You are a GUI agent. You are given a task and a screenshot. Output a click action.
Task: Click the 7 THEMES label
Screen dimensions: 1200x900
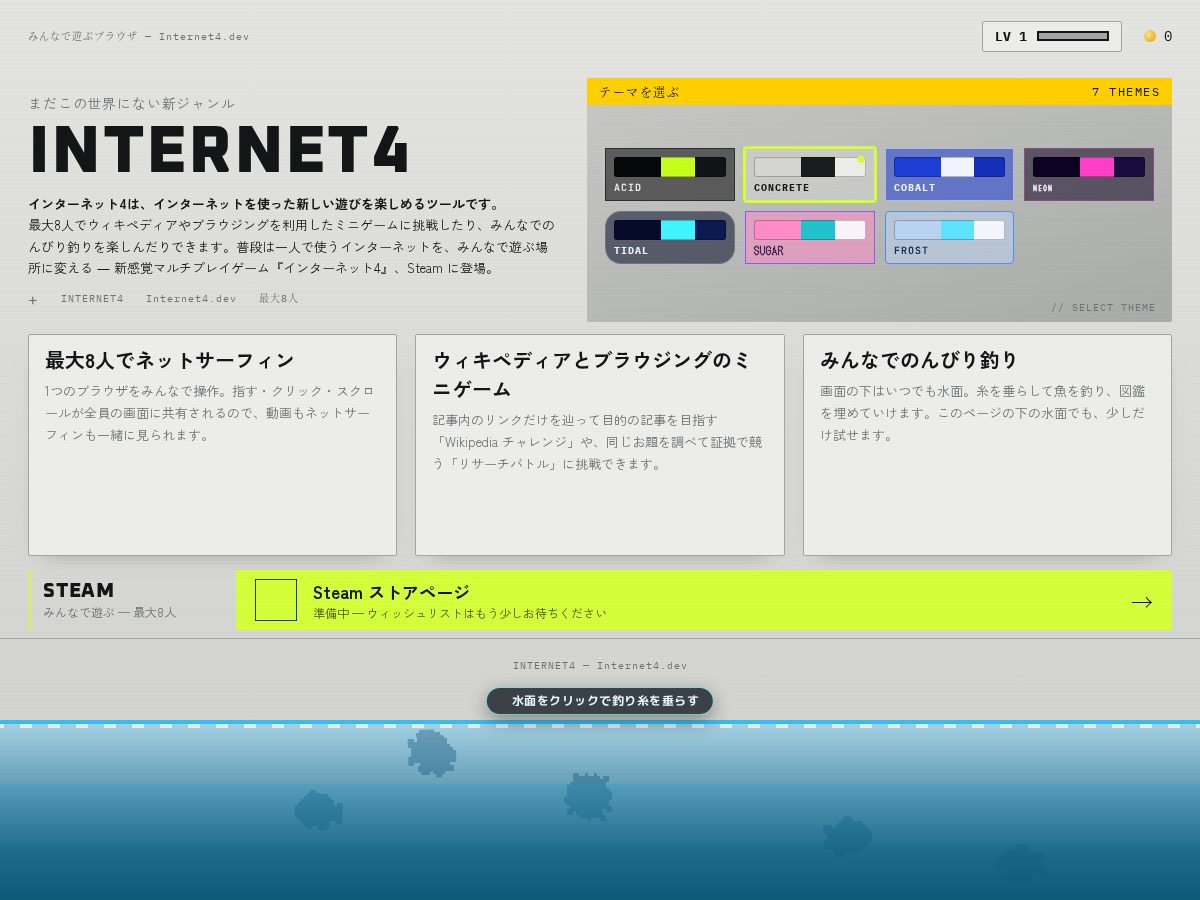coord(1126,92)
